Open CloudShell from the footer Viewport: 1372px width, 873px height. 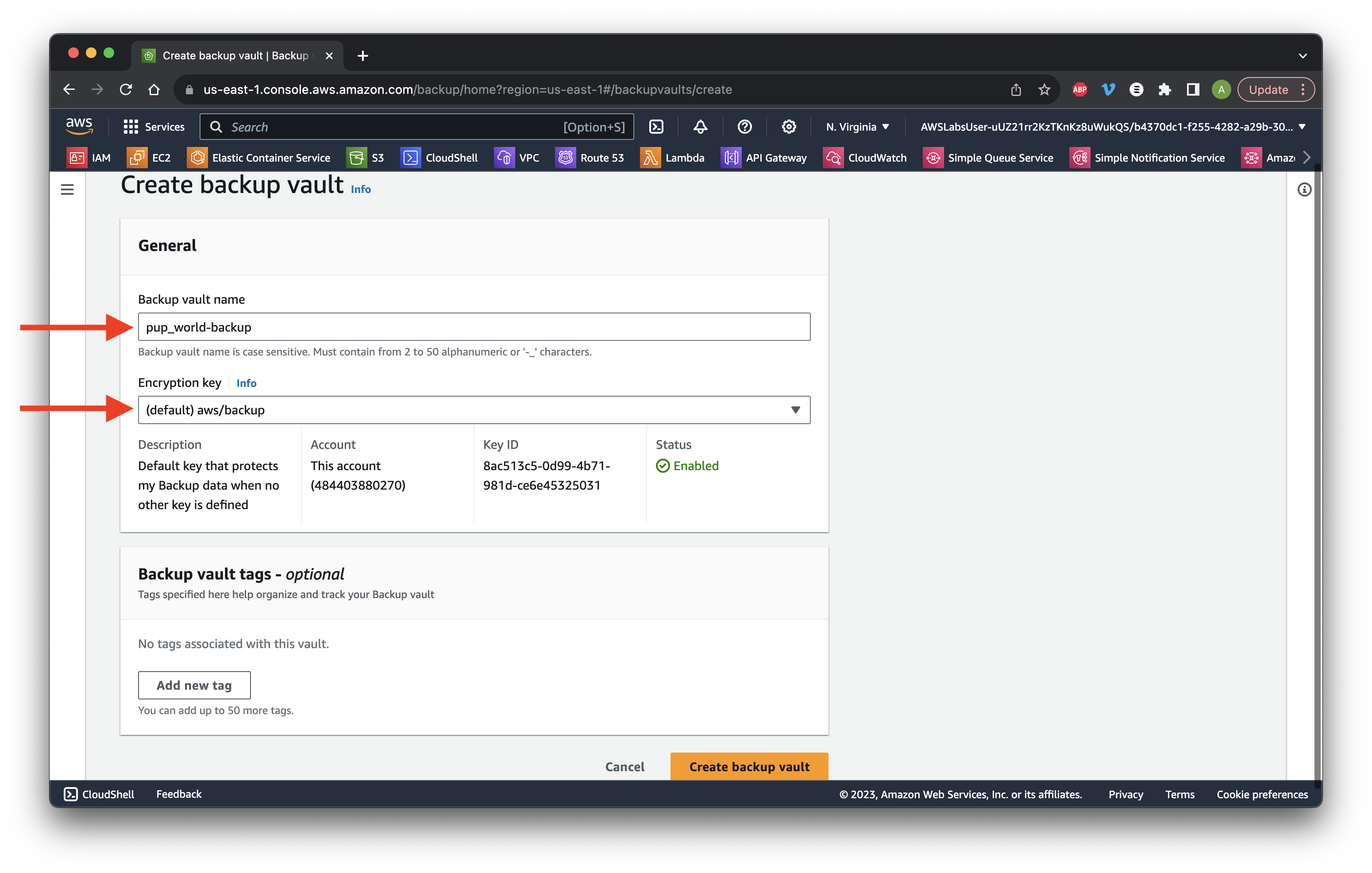pyautogui.click(x=99, y=794)
